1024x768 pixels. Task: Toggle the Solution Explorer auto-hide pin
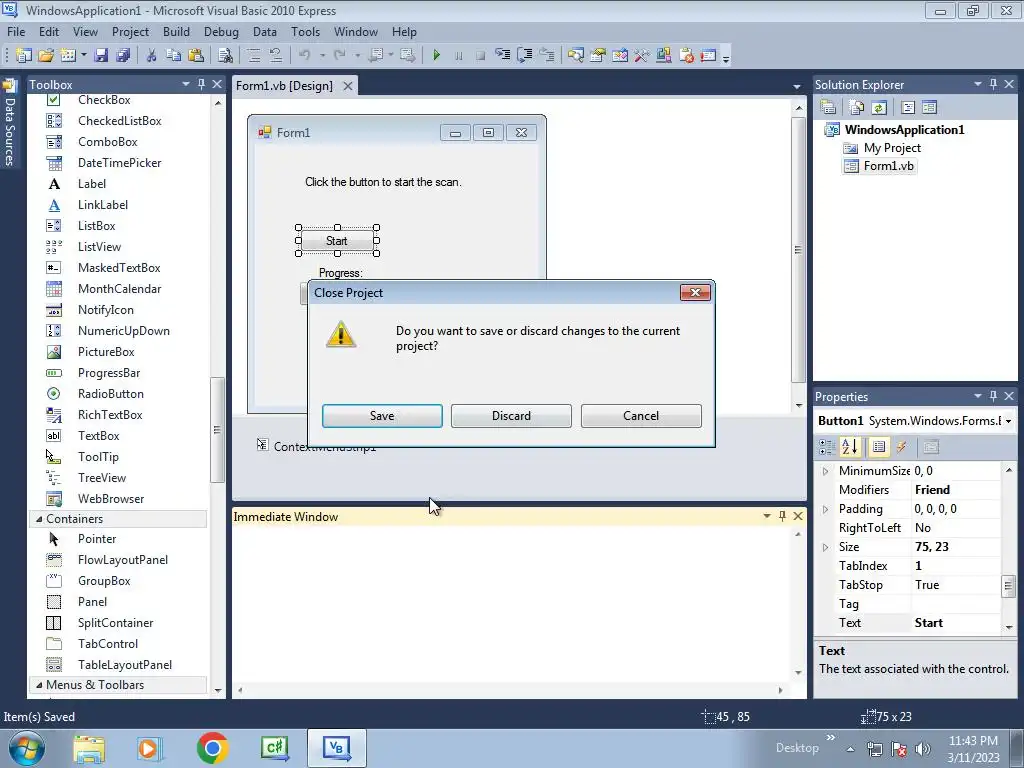click(993, 84)
